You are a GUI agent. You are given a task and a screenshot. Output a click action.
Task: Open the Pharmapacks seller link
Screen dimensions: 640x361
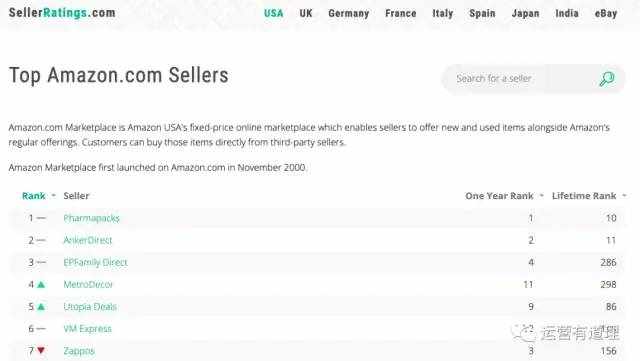pos(91,218)
